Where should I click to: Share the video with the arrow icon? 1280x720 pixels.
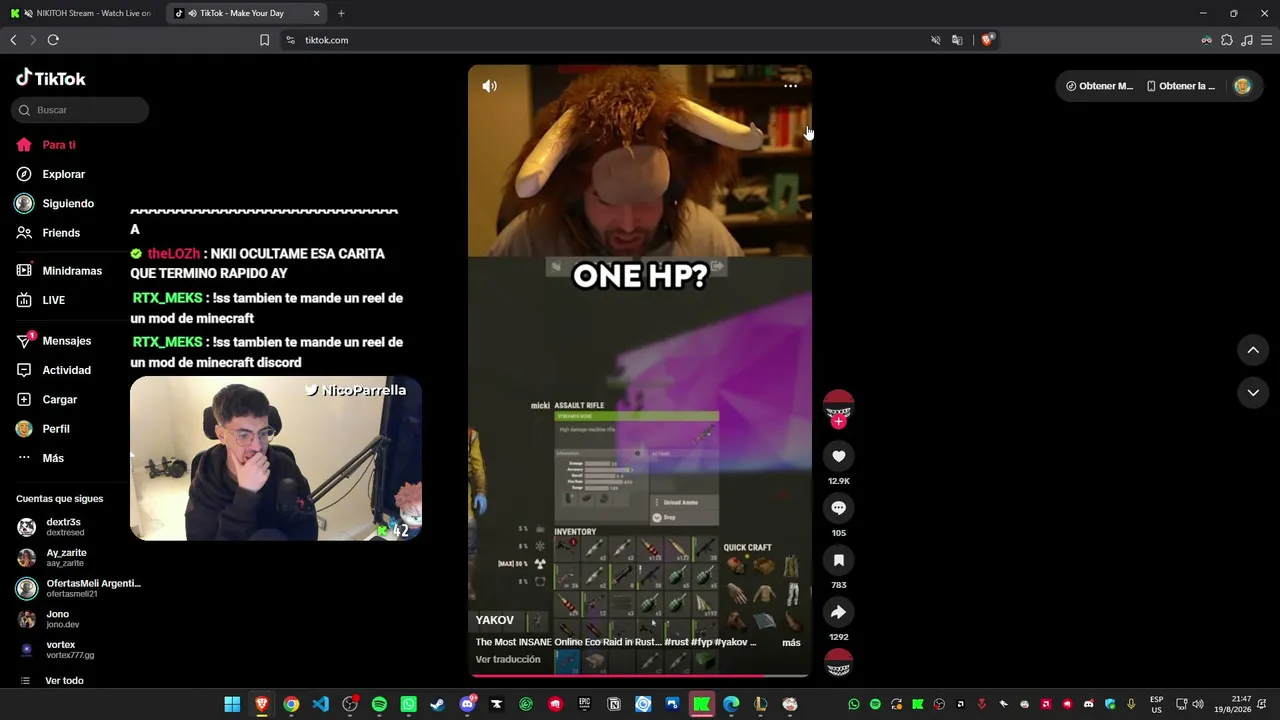838,612
